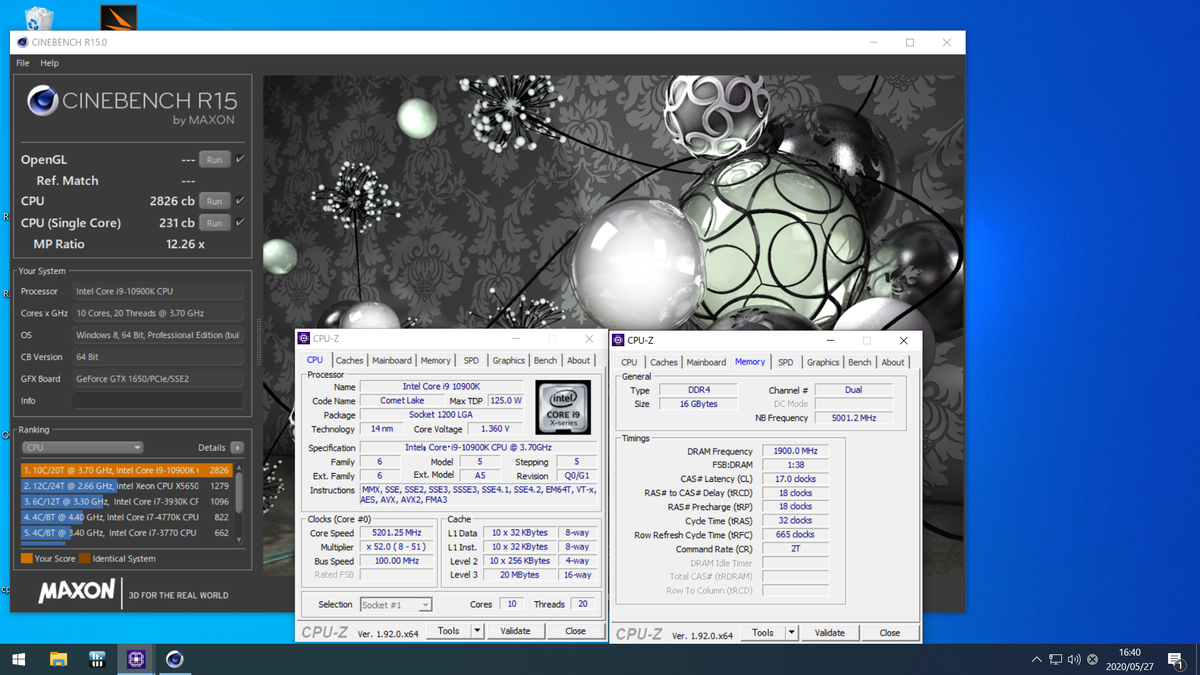
Task: Open About tab in left CPU-Z
Action: pos(578,360)
